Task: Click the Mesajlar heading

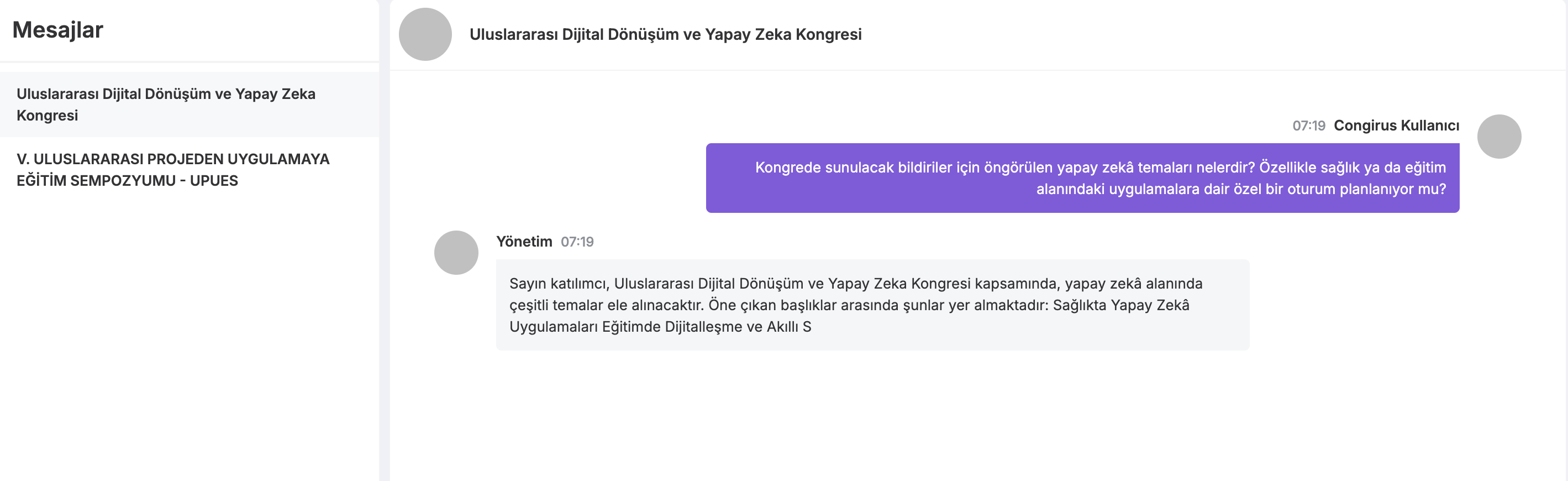Action: click(x=58, y=30)
